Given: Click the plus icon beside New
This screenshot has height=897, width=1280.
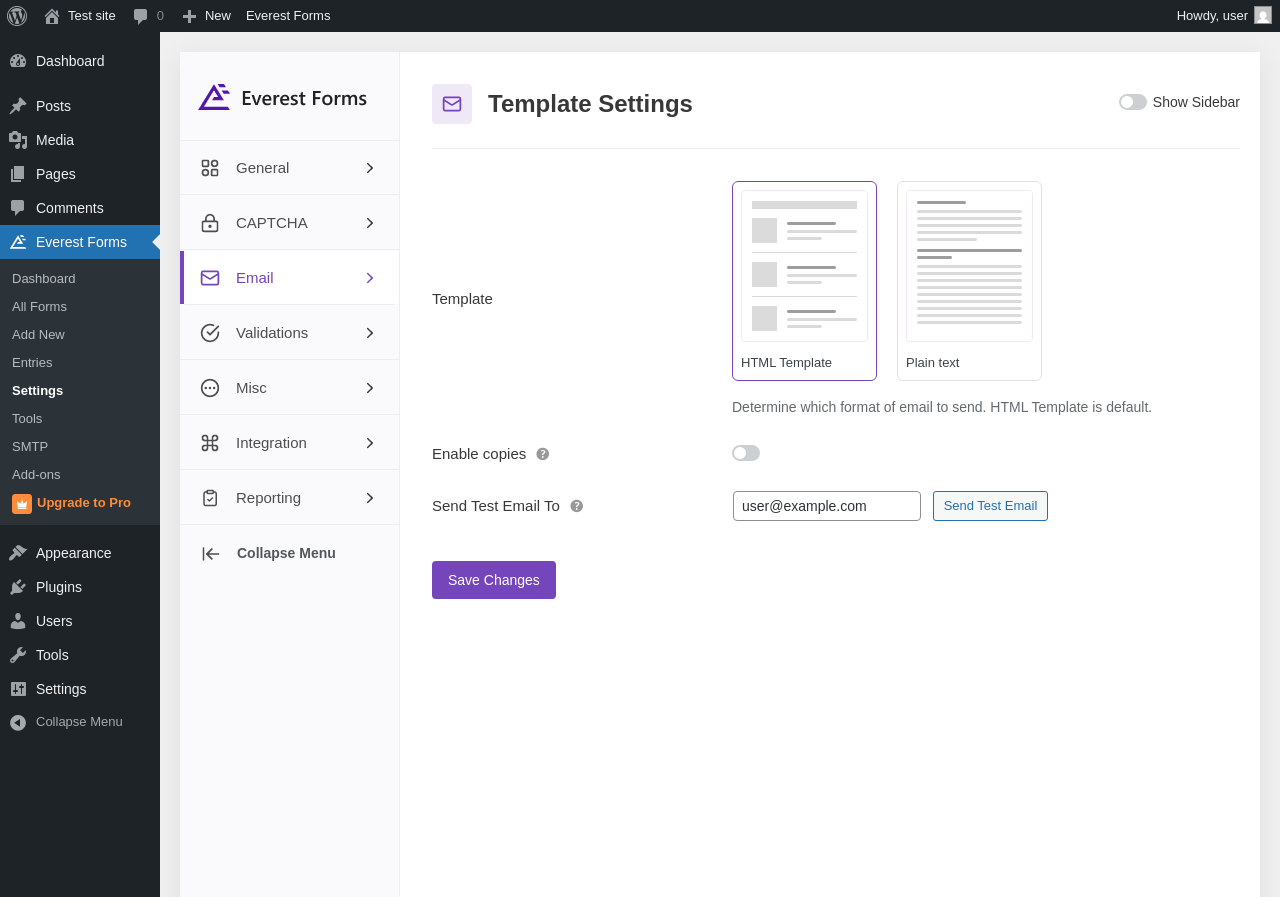Looking at the screenshot, I should coord(189,16).
